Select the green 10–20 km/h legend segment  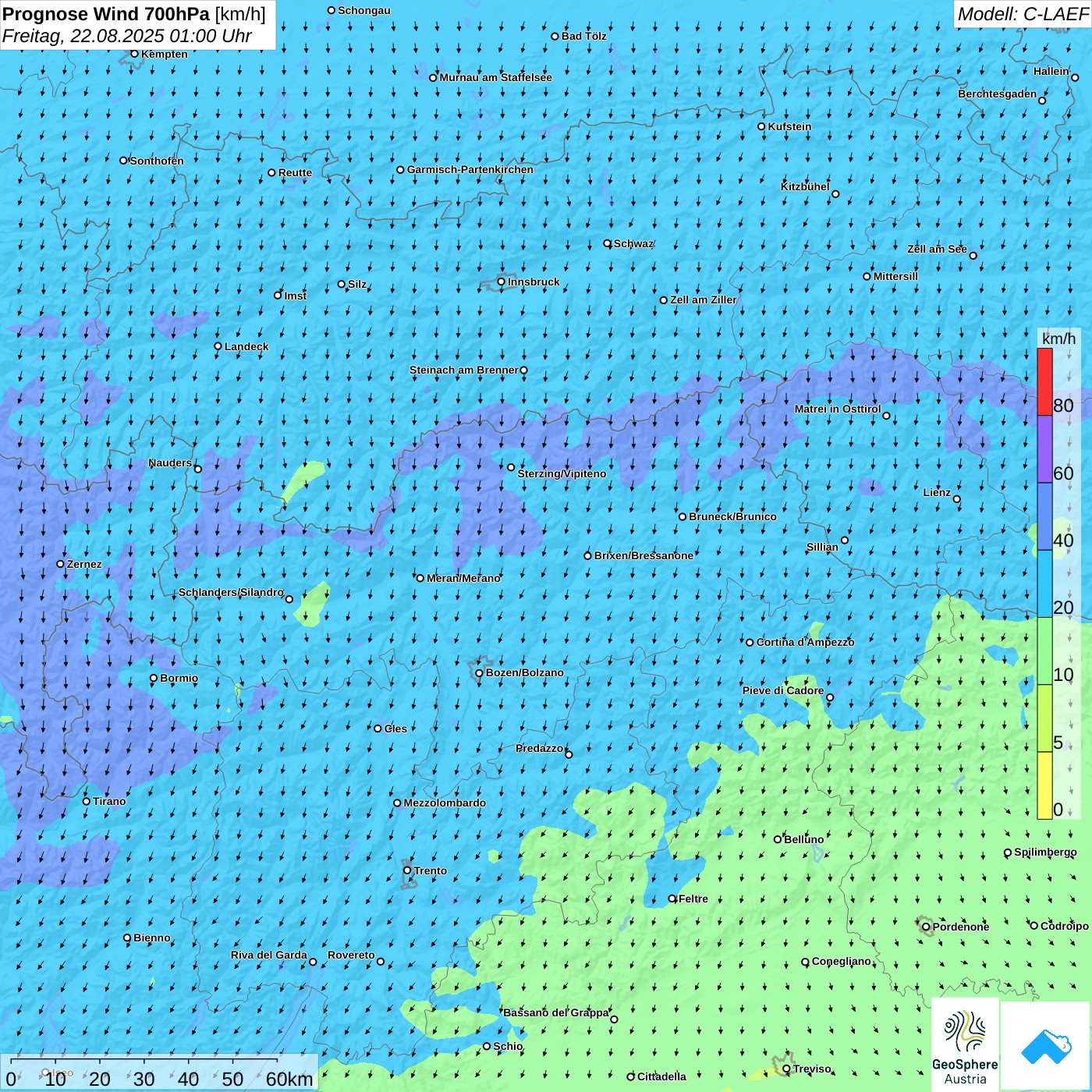tap(1044, 651)
